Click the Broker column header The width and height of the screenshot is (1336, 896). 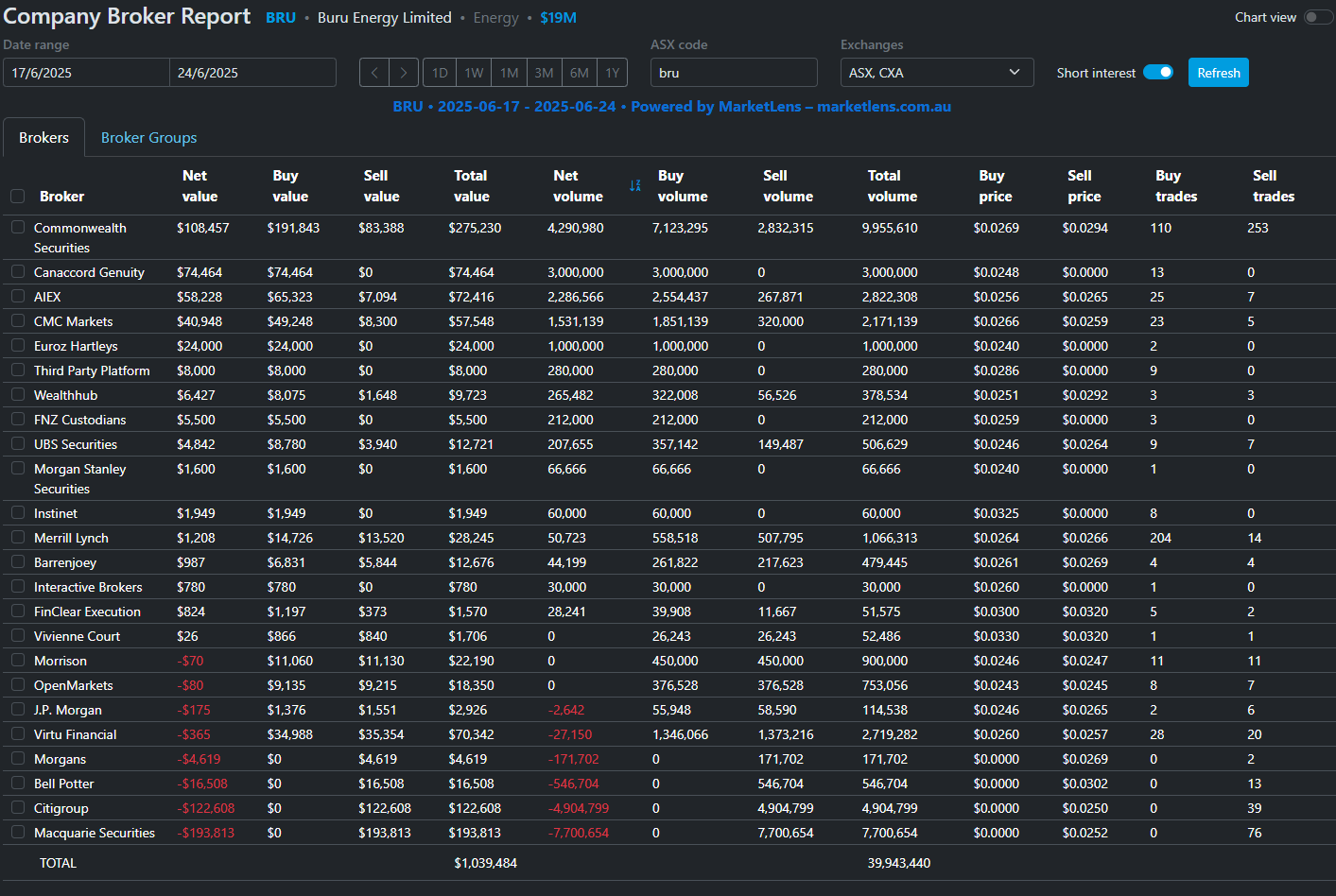click(61, 197)
